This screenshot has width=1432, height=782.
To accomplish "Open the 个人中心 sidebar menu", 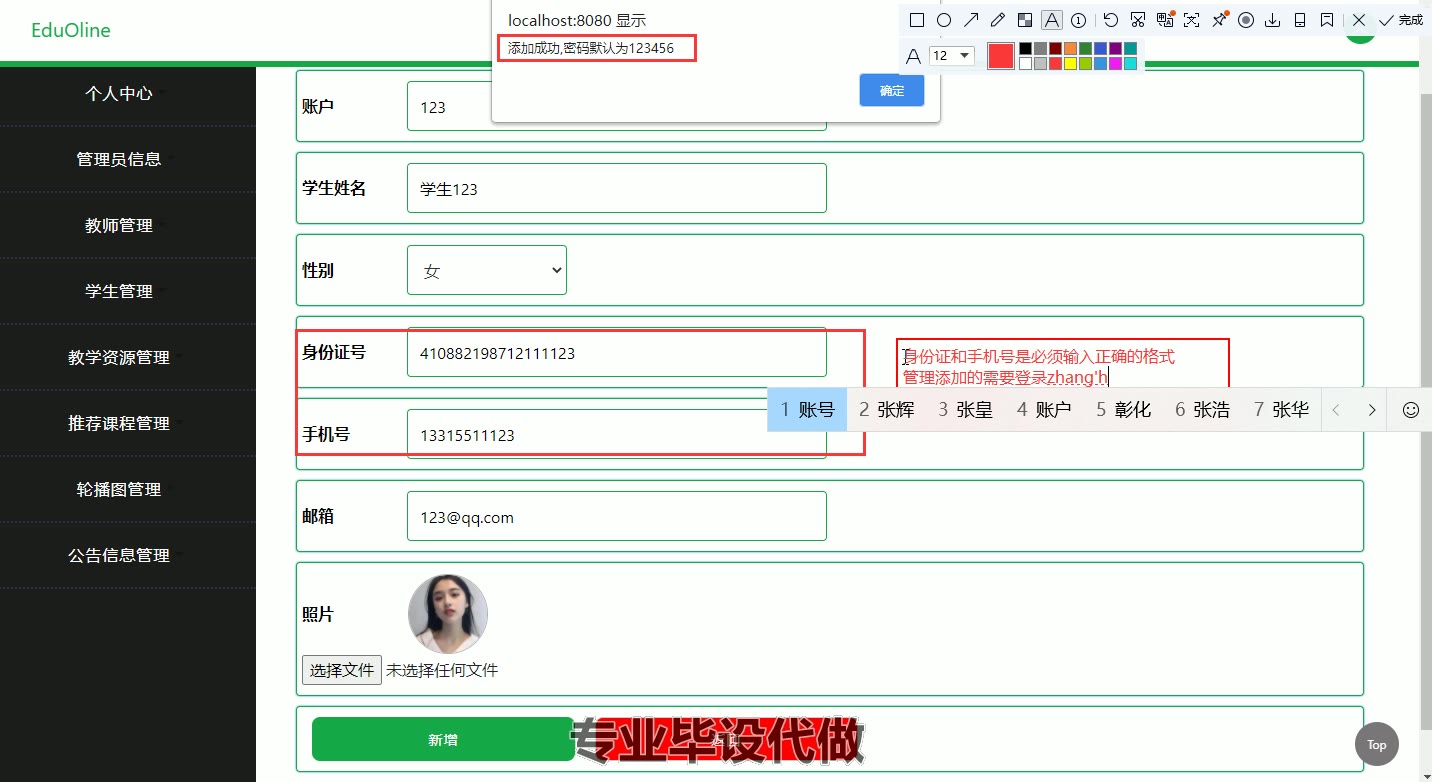I will click(x=119, y=93).
